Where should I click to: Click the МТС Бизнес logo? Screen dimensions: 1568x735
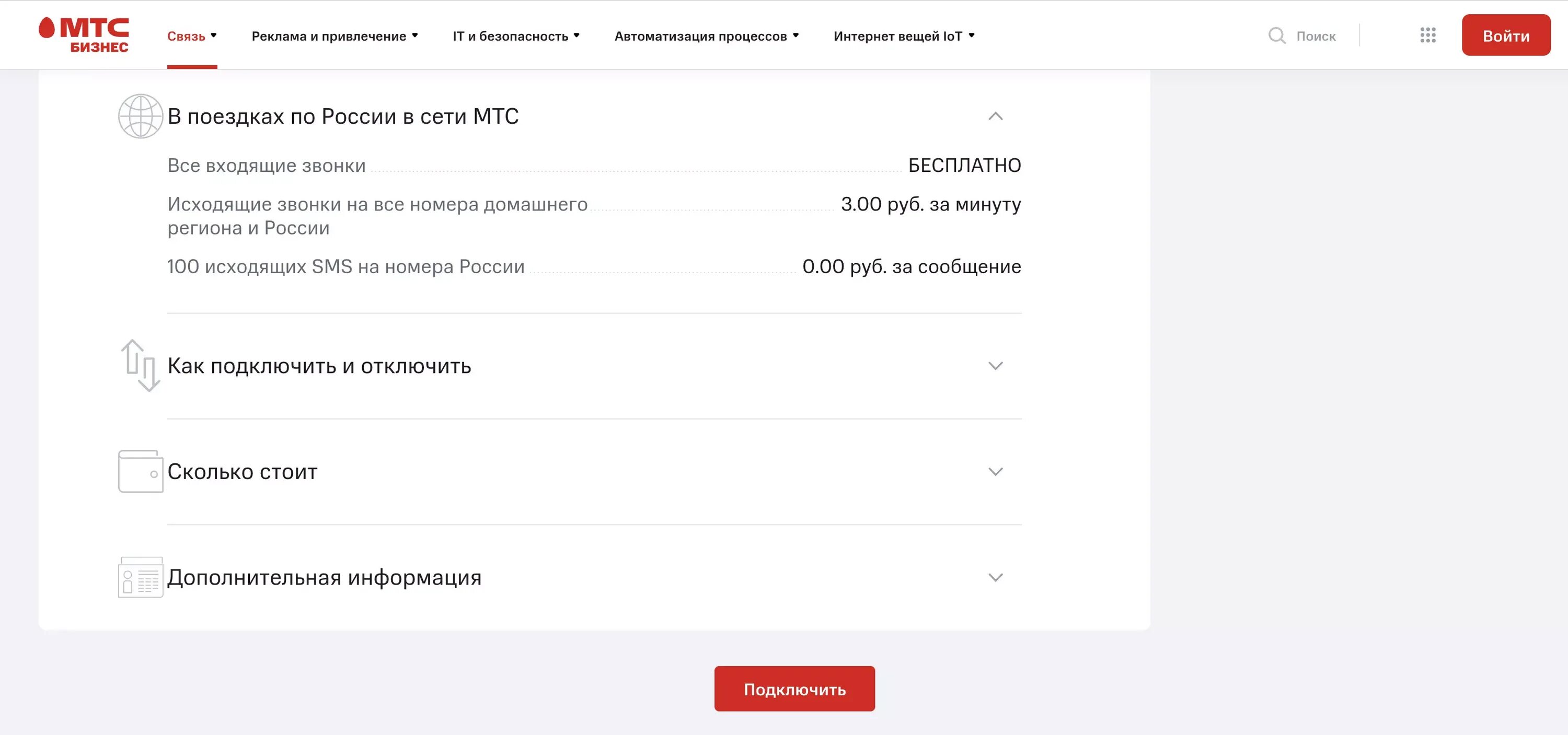point(84,34)
